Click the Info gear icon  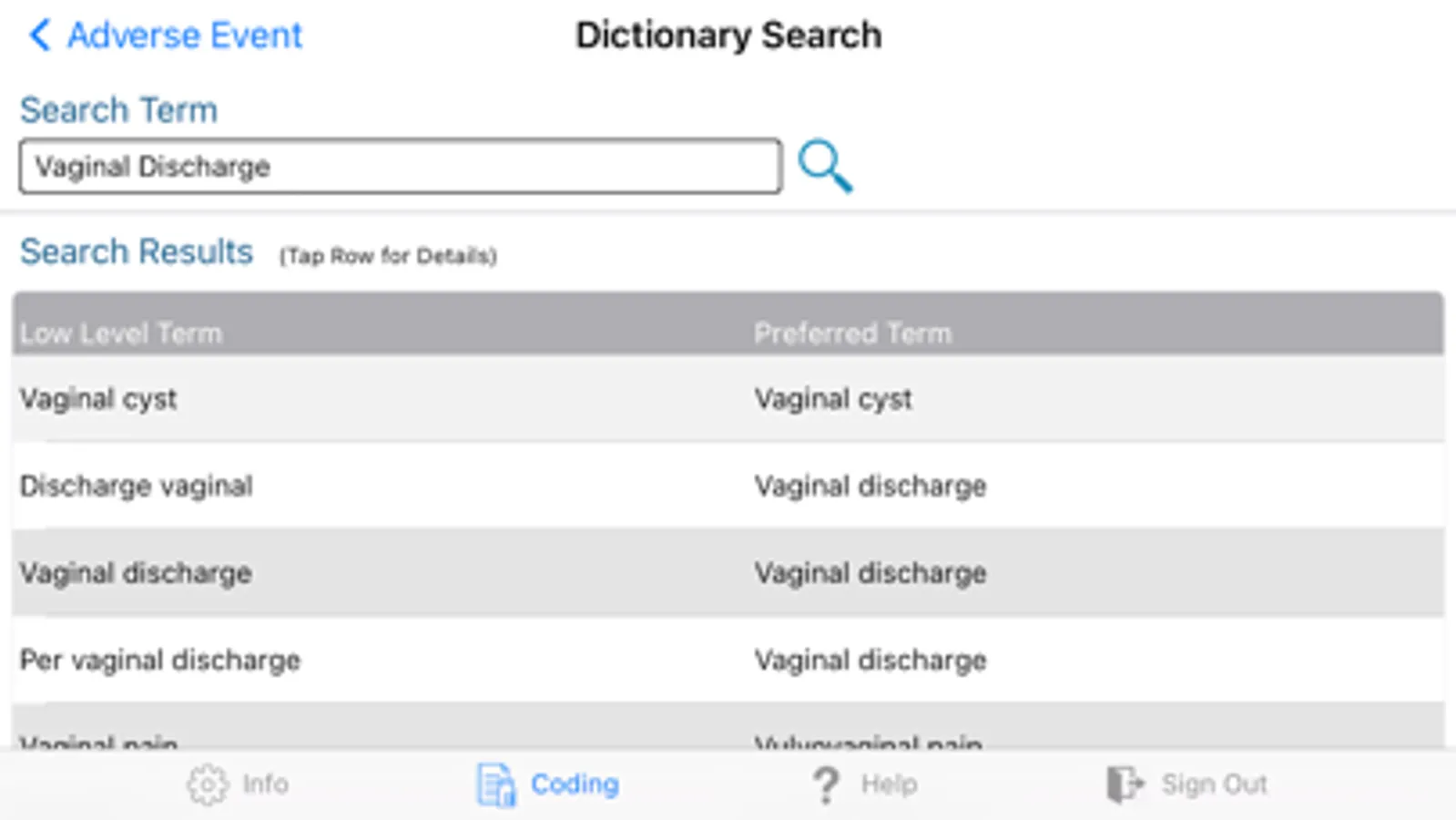[207, 784]
